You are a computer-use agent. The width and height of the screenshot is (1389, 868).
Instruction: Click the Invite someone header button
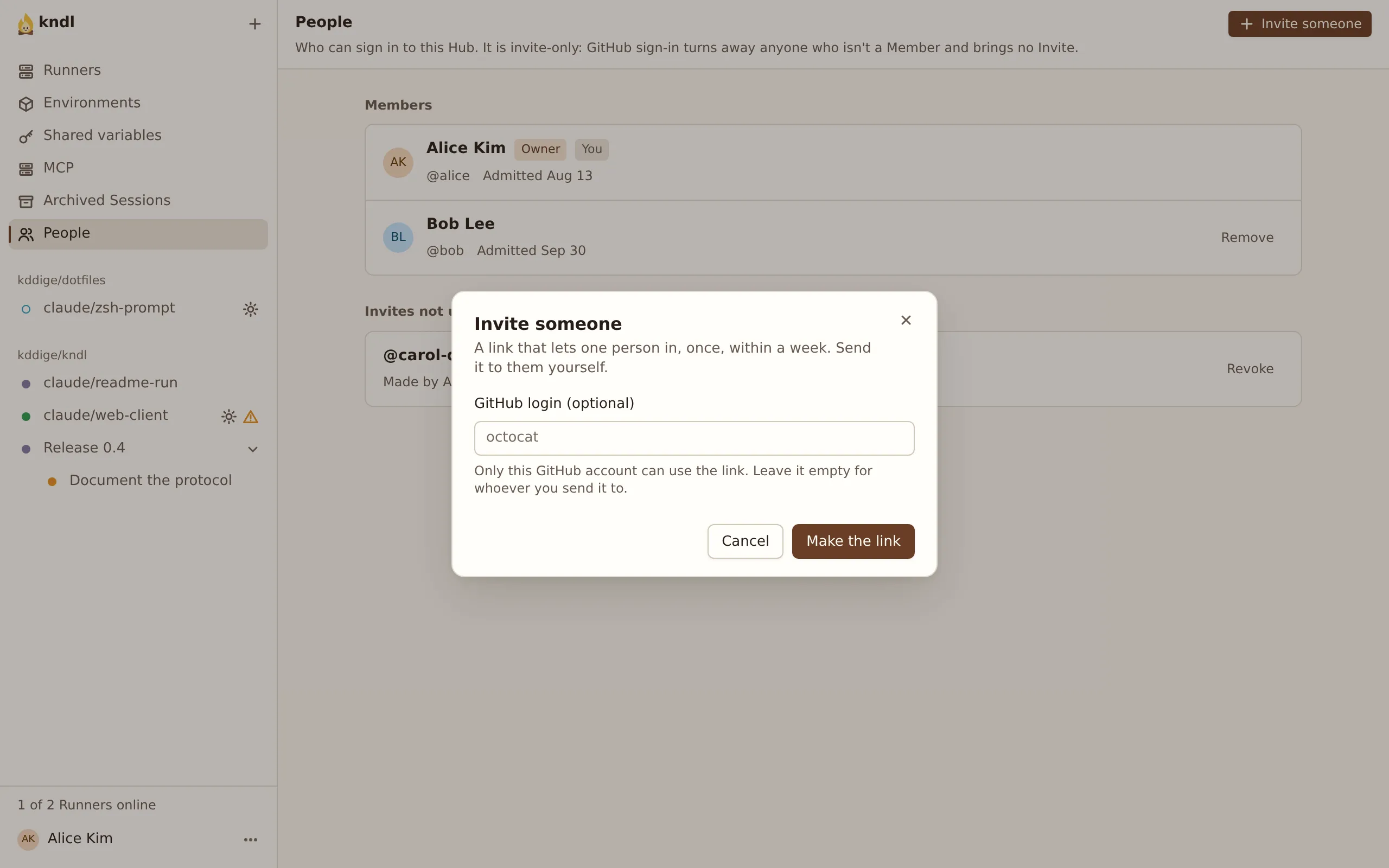1299,24
